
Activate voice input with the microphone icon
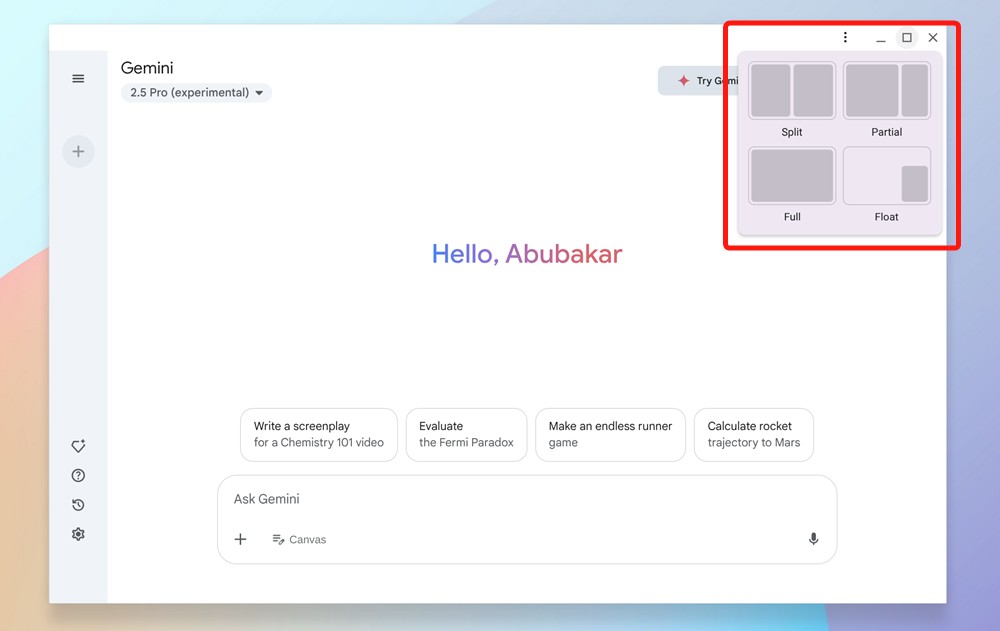813,538
